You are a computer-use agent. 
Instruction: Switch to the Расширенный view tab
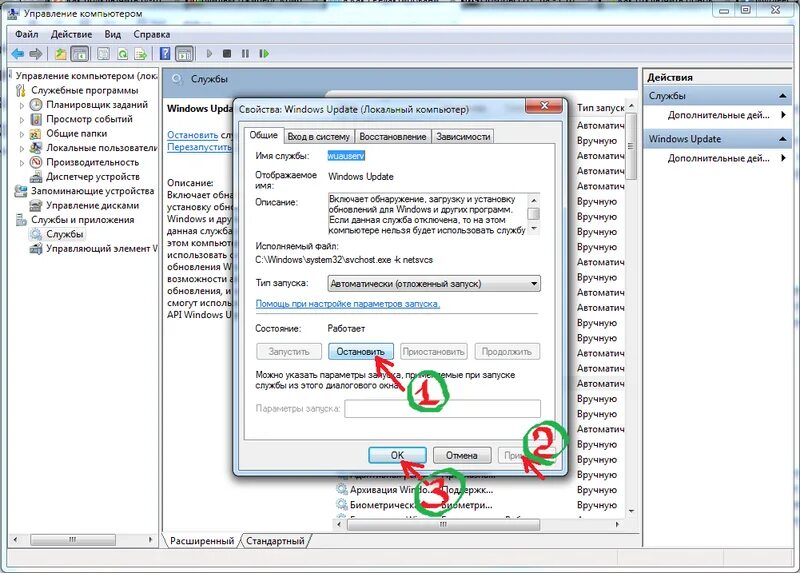coord(202,540)
